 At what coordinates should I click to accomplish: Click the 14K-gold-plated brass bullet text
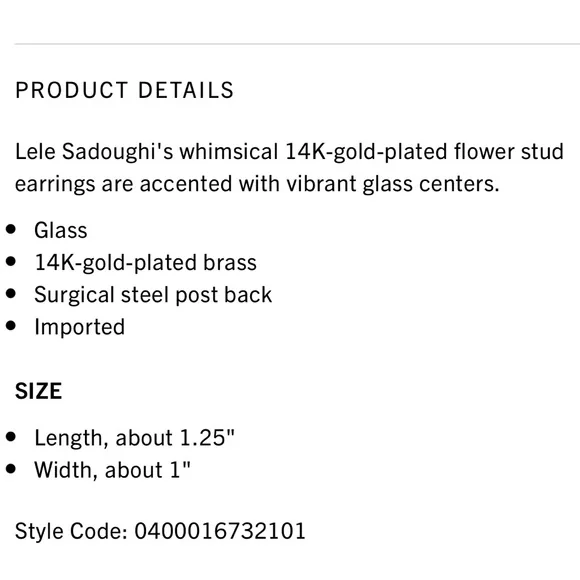[145, 263]
